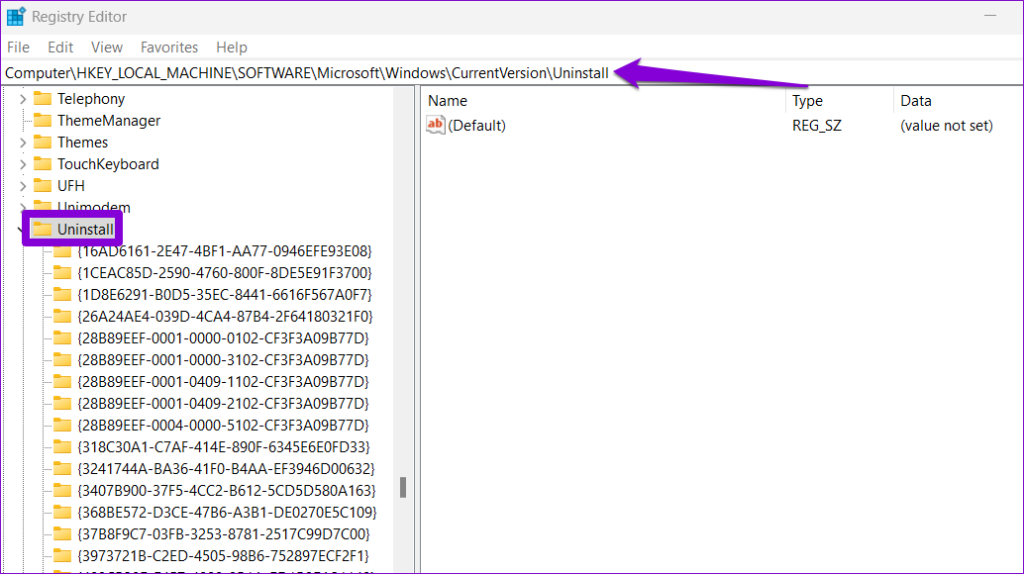
Task: Select key {3241744A-BA36-41F0-B4AA-EF3946D00632}
Action: [226, 468]
